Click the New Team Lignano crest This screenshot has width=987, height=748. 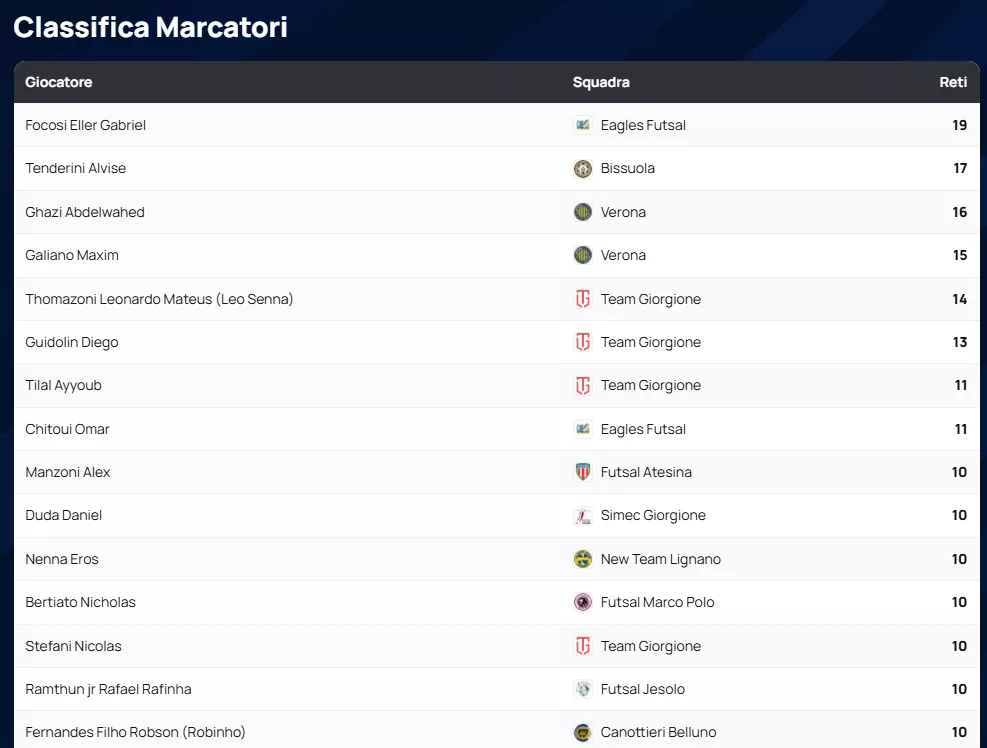(x=582, y=559)
